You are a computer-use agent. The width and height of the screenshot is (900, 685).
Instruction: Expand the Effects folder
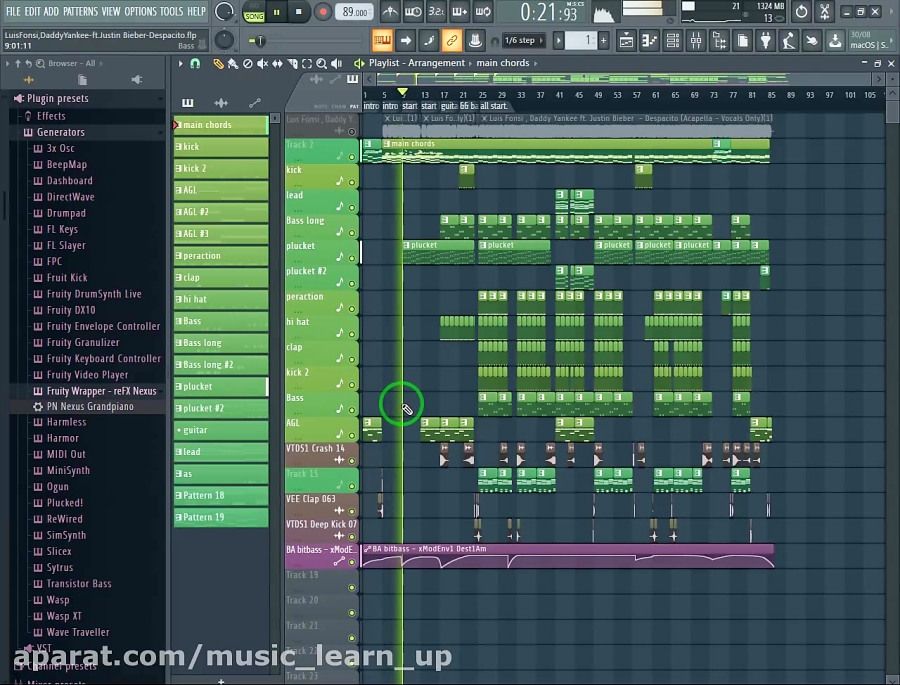[51, 116]
